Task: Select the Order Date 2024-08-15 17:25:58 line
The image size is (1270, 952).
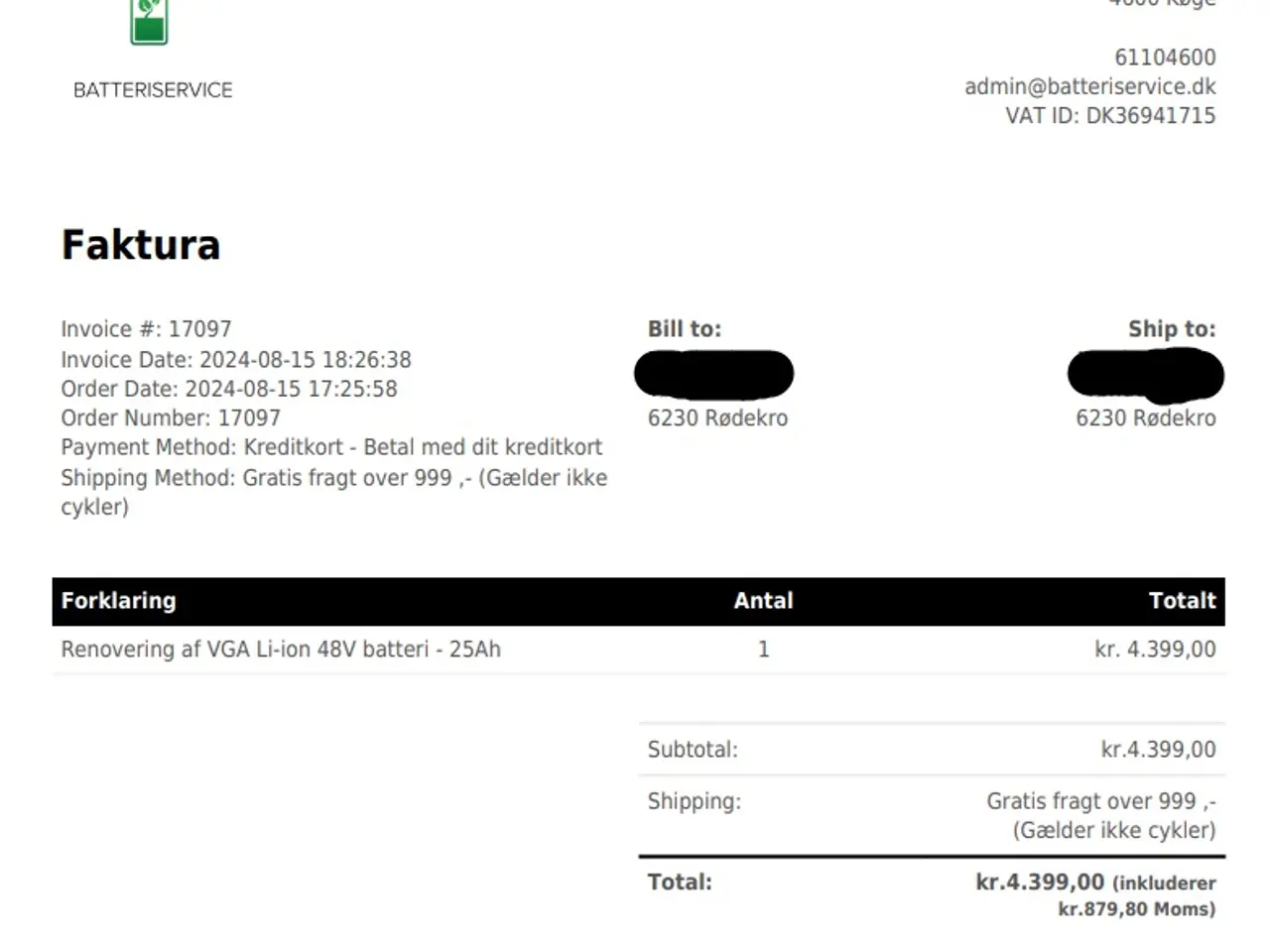Action: point(229,389)
